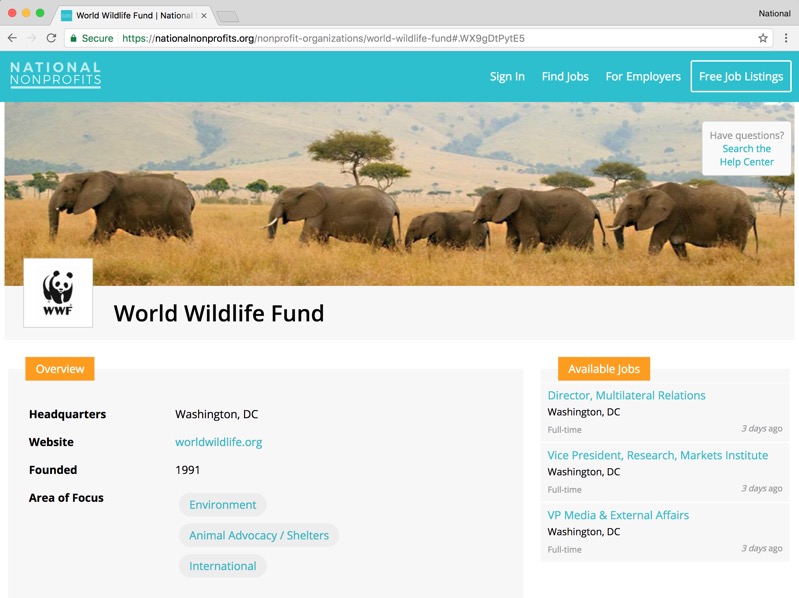The height and width of the screenshot is (598, 799).
Task: Click the World Wildlife Fund heading
Action: click(x=219, y=313)
